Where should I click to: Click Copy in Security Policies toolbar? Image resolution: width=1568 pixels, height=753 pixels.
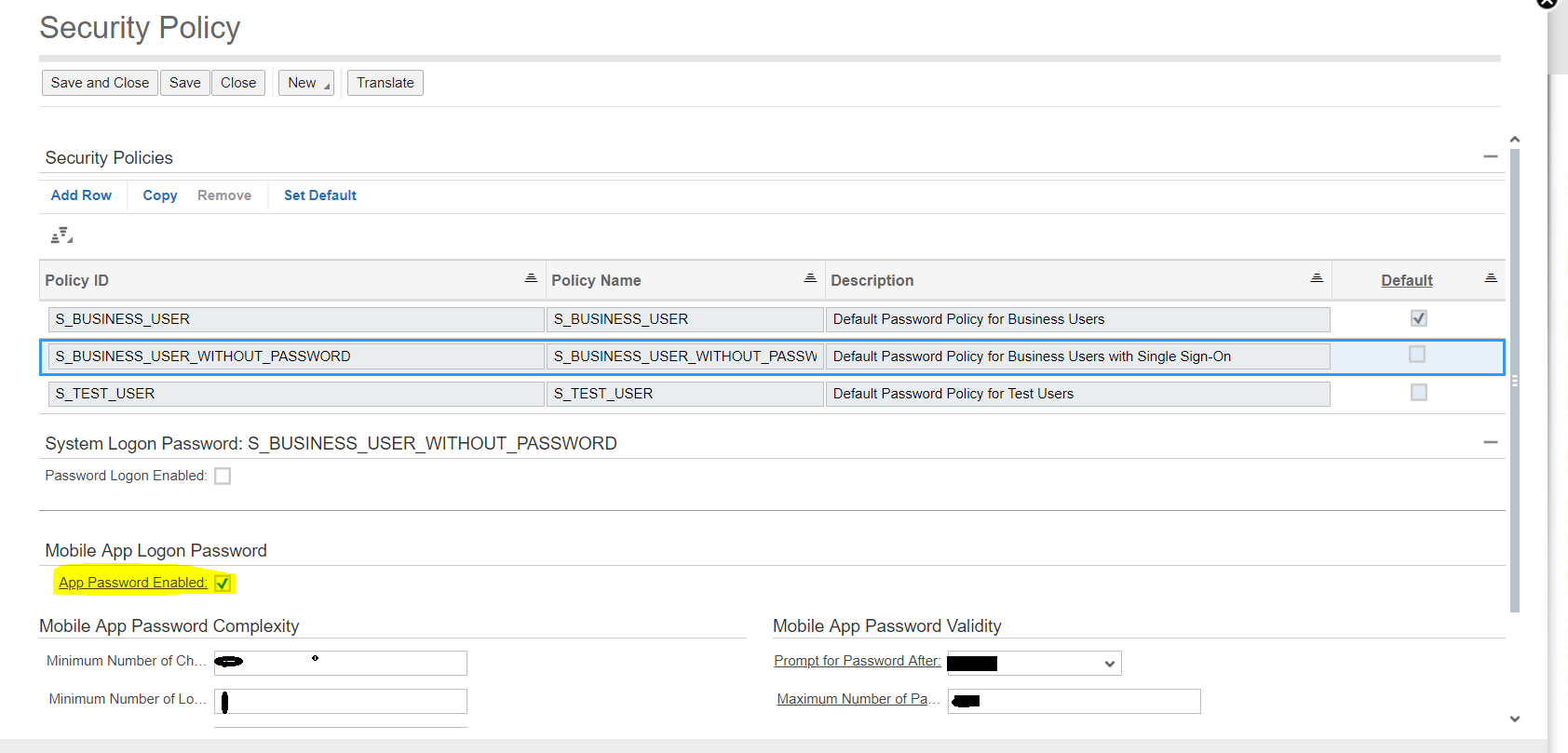click(x=160, y=195)
